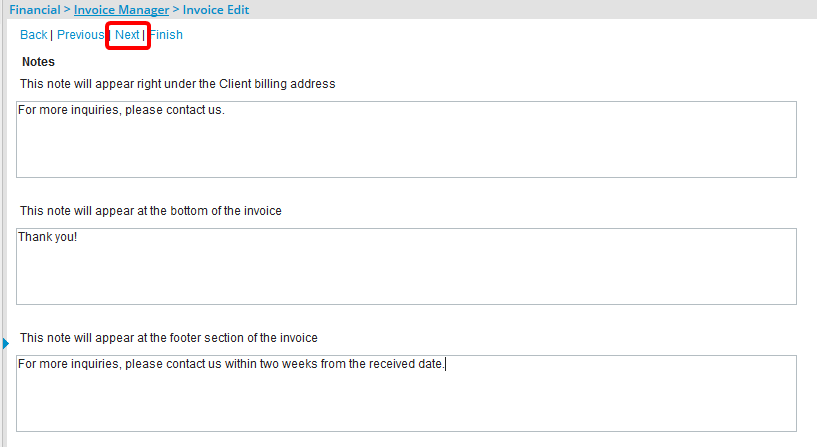The width and height of the screenshot is (817, 447).
Task: Open Invoice Manager from the breadcrumb
Action: coord(121,10)
